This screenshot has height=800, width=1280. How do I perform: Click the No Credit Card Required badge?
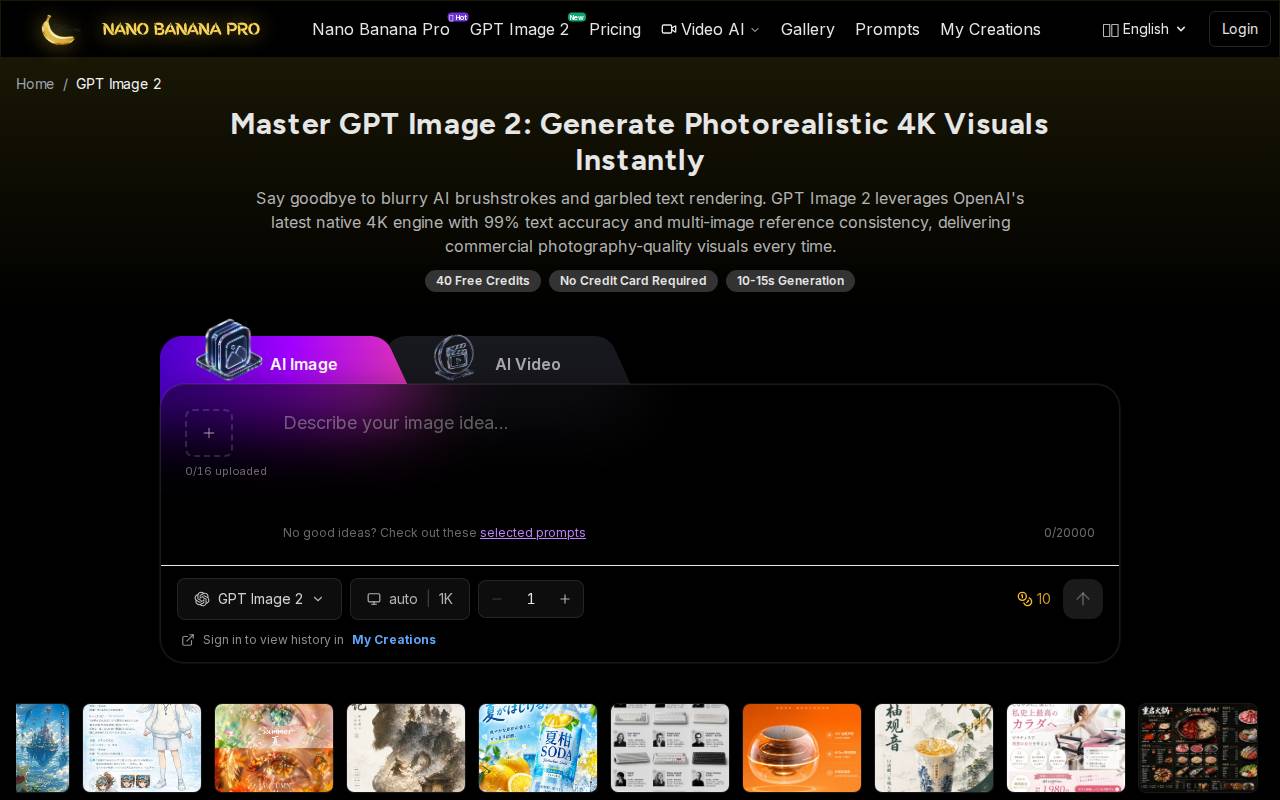(633, 281)
